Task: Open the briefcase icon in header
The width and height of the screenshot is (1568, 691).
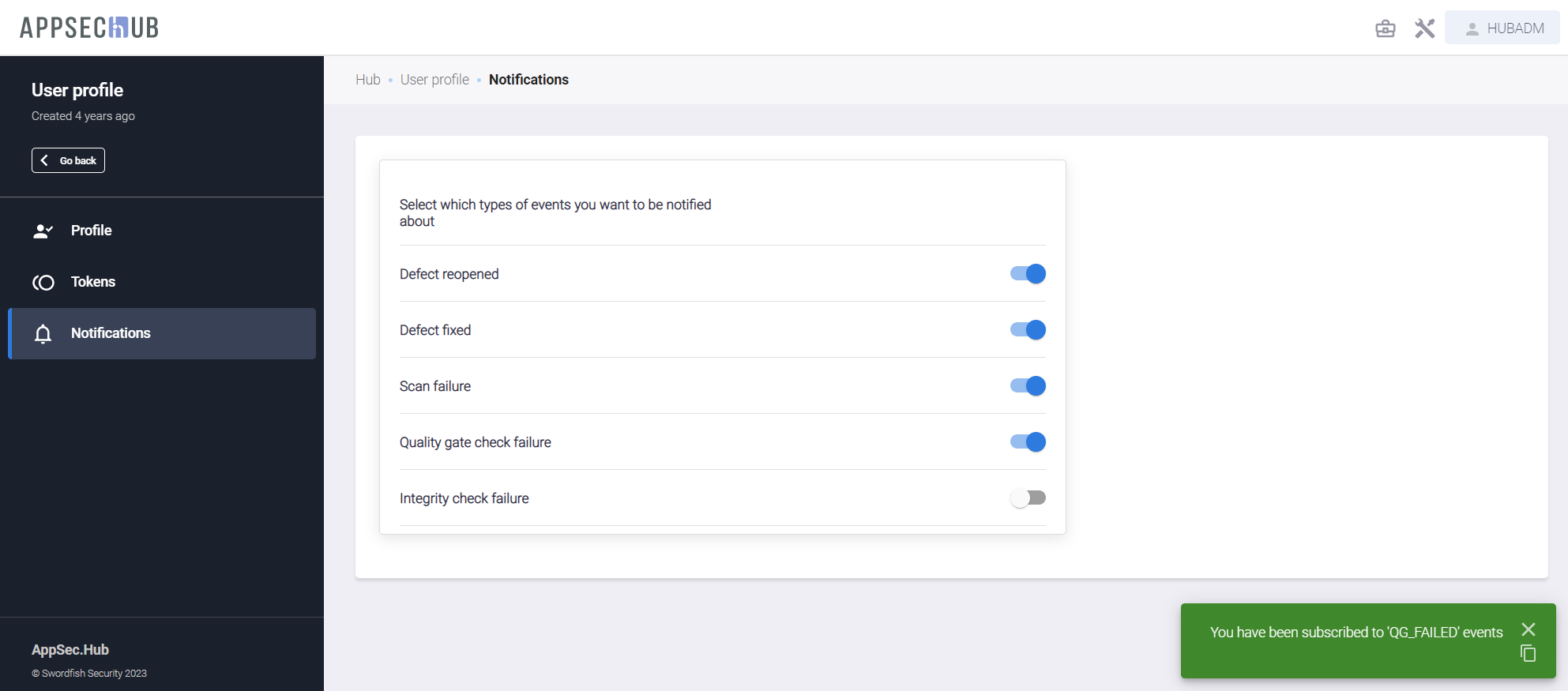Action: point(1385,28)
